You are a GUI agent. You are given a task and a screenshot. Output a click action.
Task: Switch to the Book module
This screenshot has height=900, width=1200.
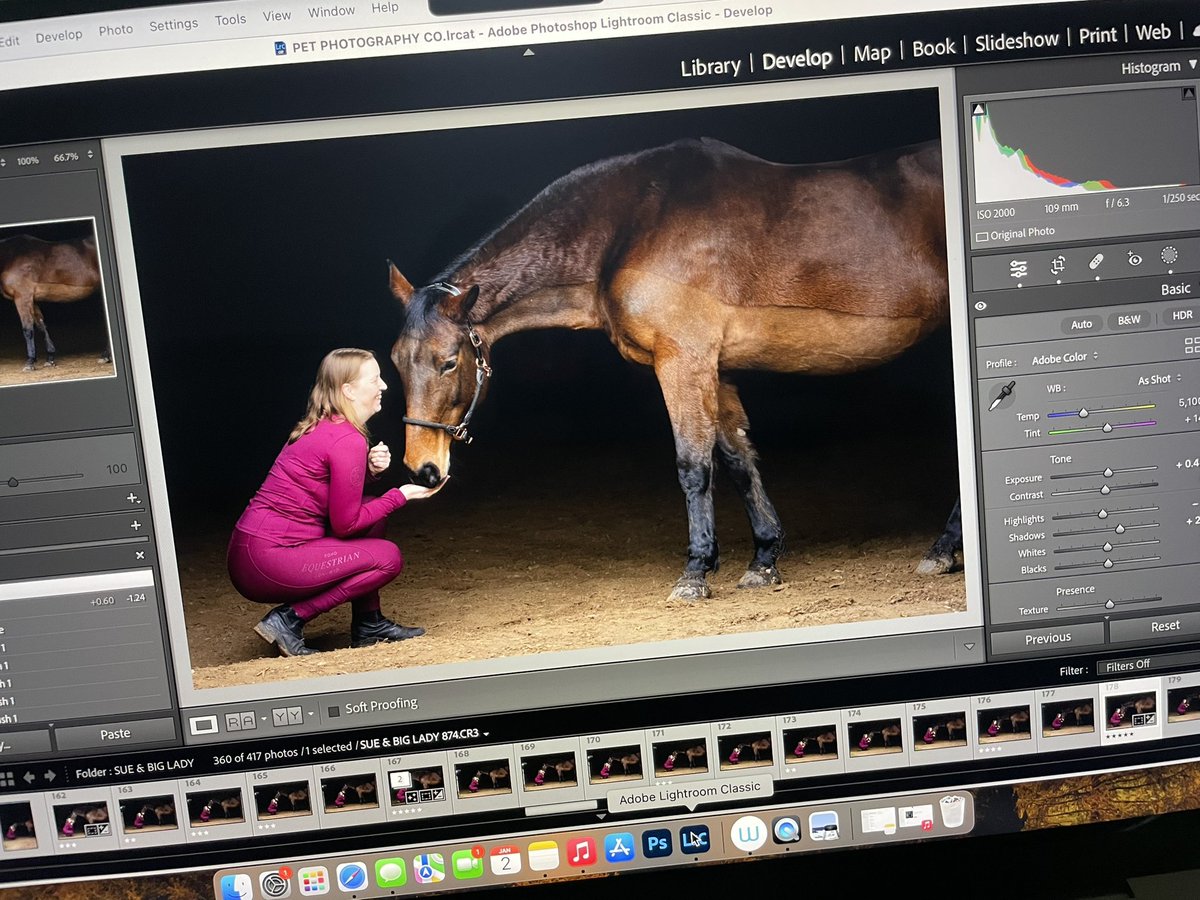(933, 48)
